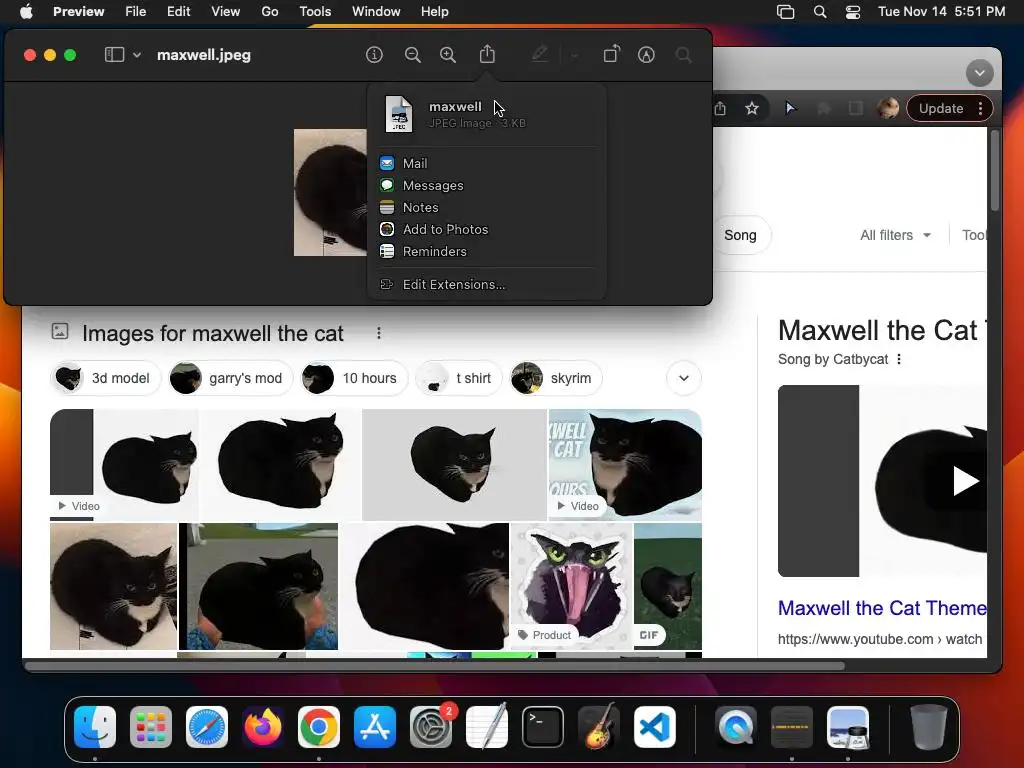1024x768 pixels.
Task: Choose Add to Photos in share menu
Action: point(487,229)
